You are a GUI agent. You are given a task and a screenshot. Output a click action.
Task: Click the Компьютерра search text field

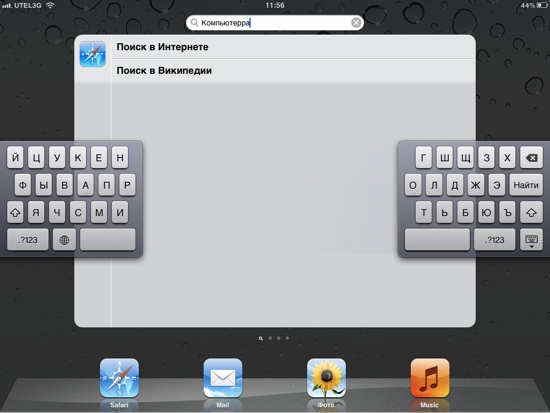coord(275,23)
